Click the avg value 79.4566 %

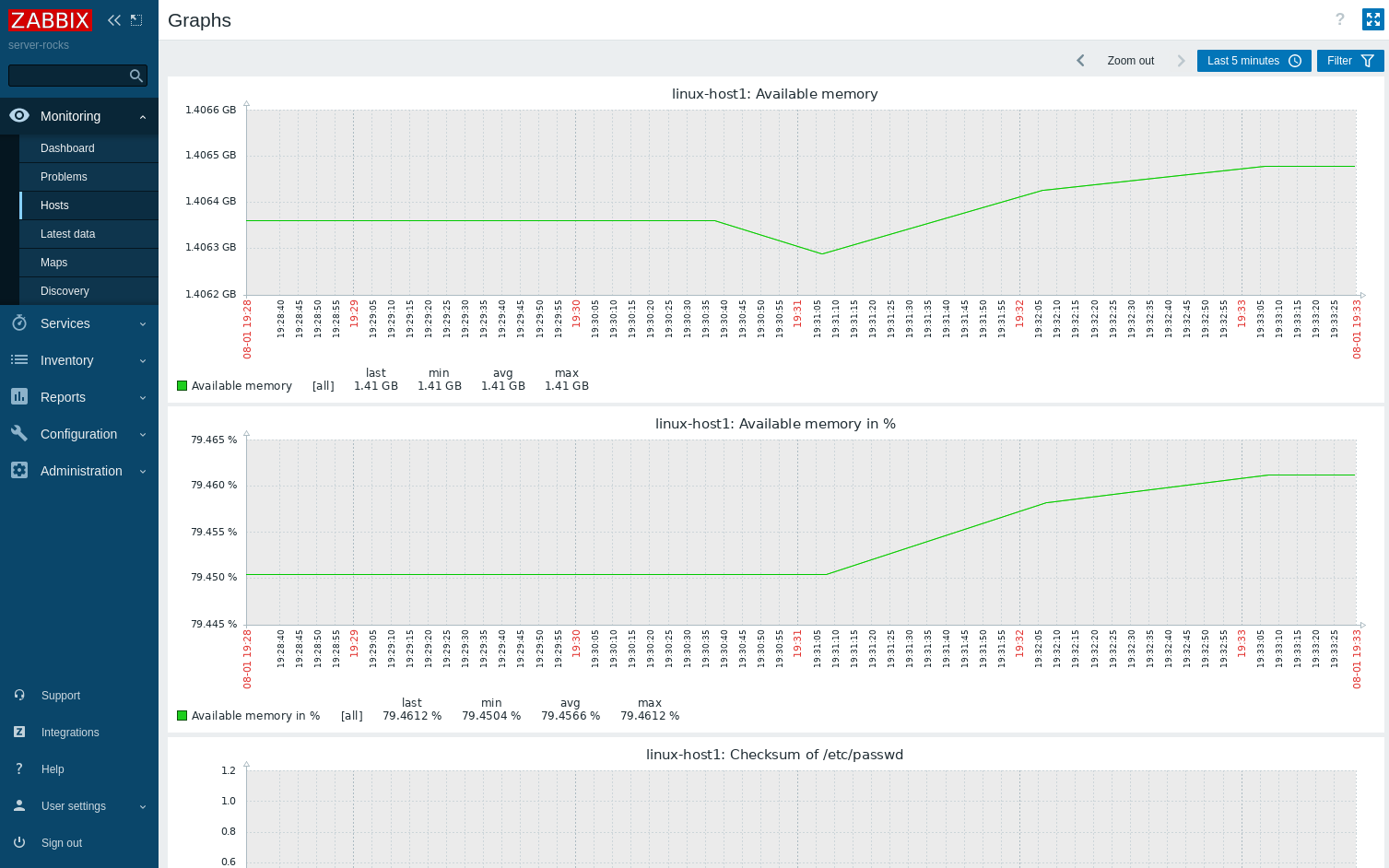(x=571, y=716)
